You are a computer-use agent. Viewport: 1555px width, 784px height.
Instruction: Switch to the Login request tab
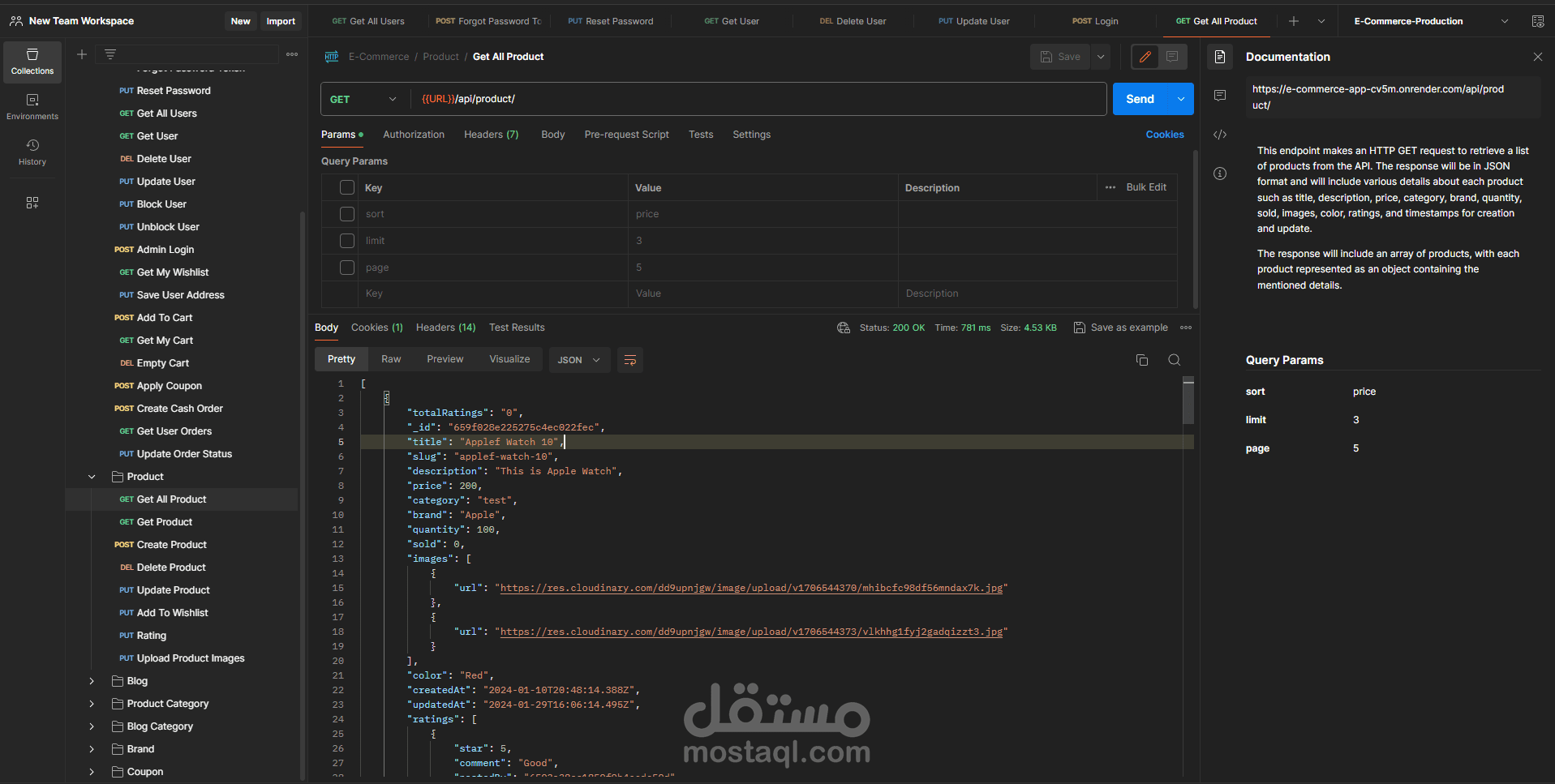pos(1095,21)
